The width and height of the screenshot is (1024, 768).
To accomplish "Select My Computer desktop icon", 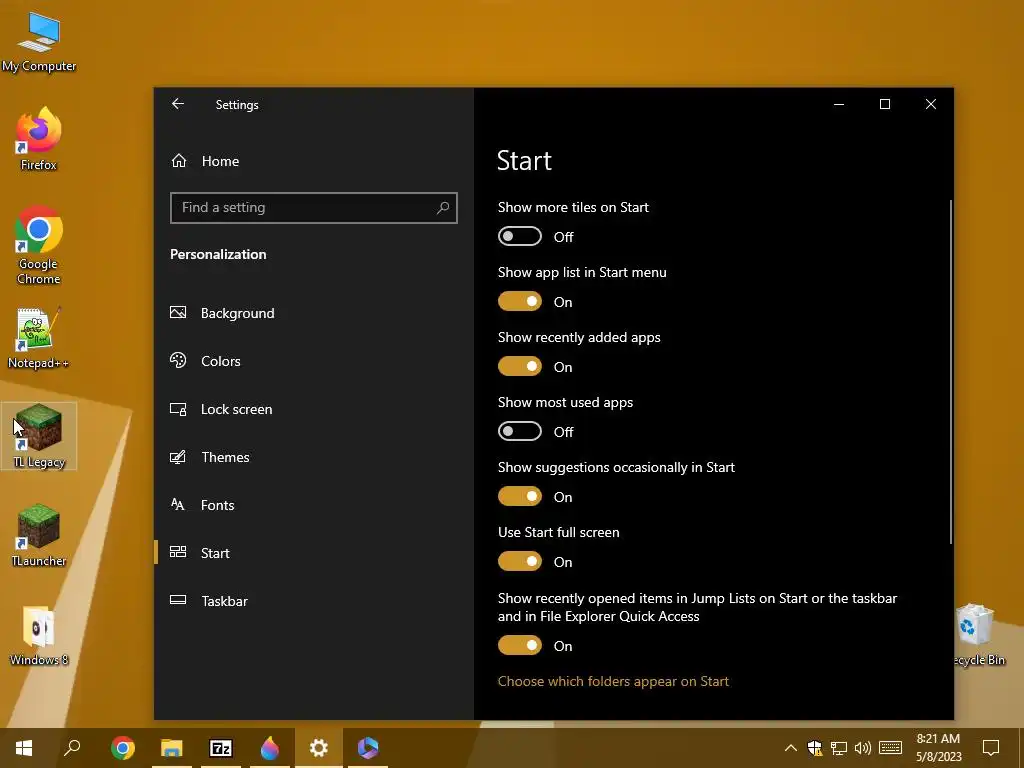I will coord(39,42).
